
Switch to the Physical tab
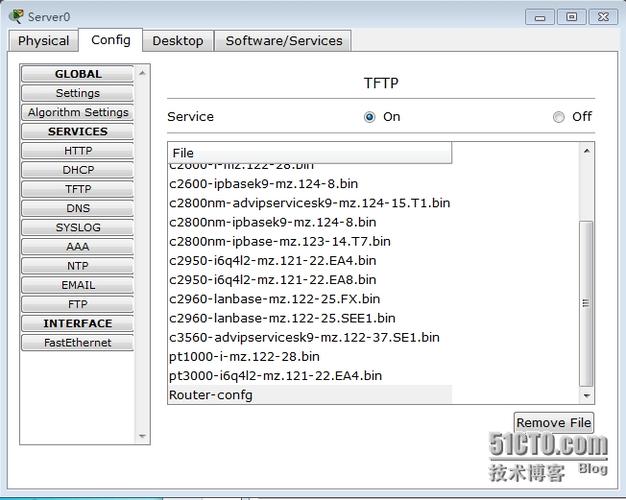43,41
